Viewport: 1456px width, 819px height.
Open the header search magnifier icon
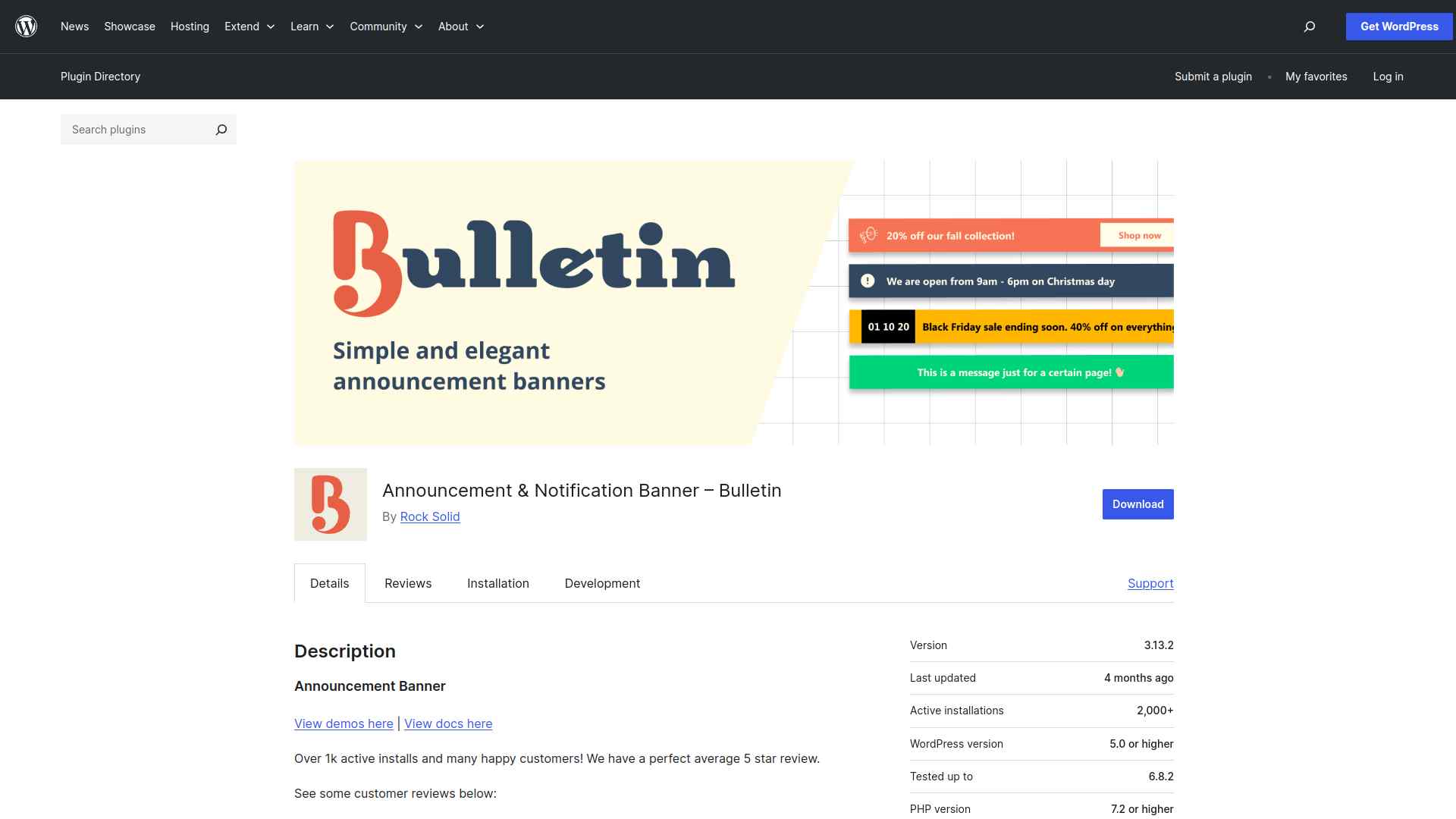pyautogui.click(x=1309, y=27)
